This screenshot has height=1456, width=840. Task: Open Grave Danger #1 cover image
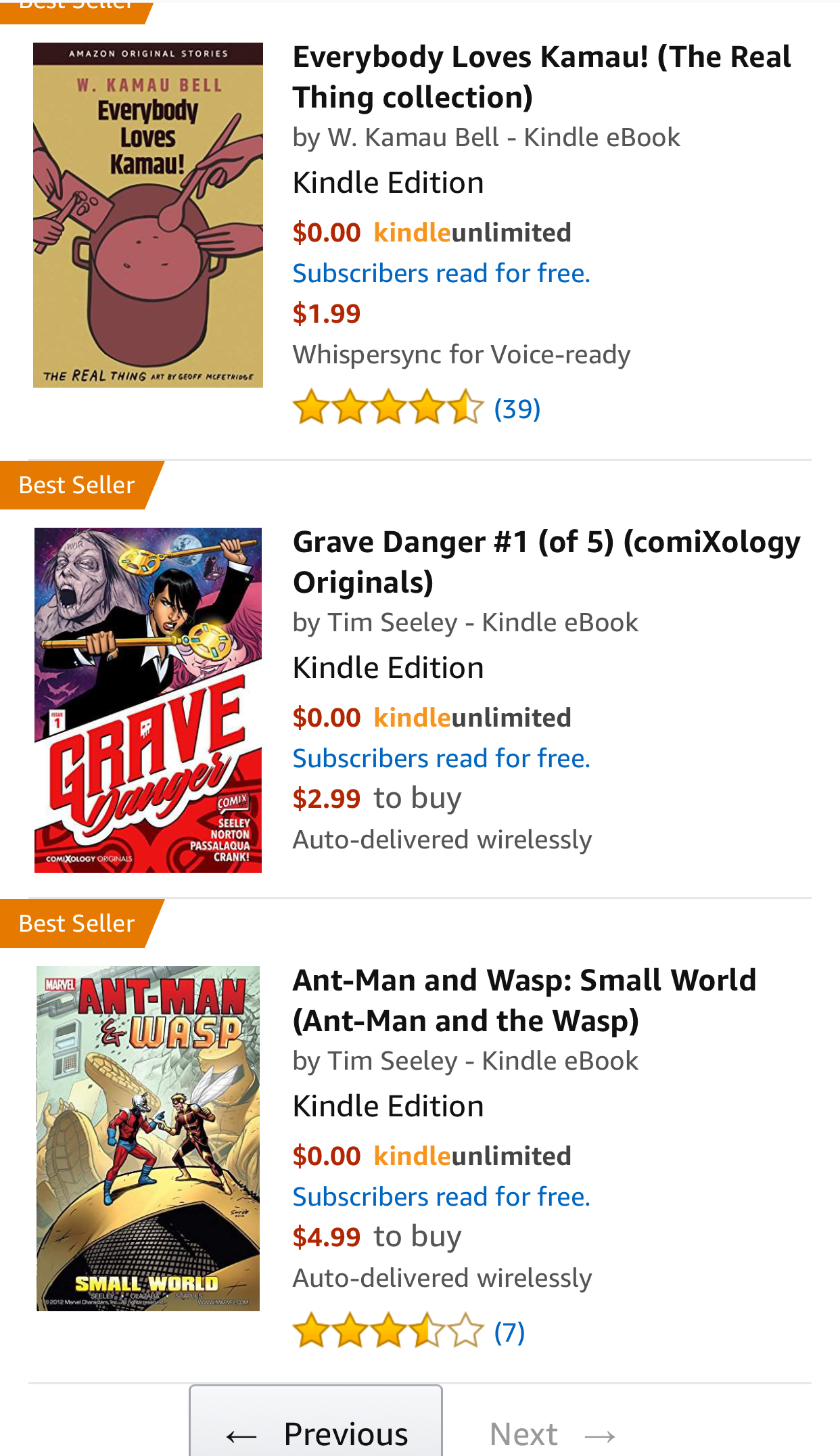148,700
